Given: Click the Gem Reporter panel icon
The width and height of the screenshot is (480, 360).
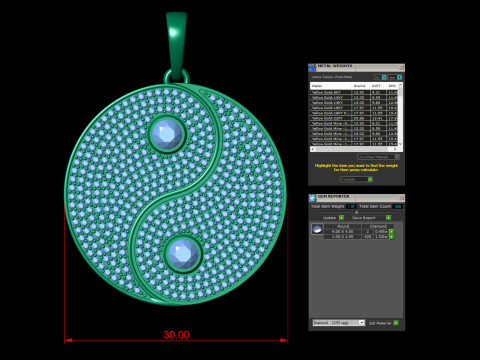Looking at the screenshot, I should [312, 198].
